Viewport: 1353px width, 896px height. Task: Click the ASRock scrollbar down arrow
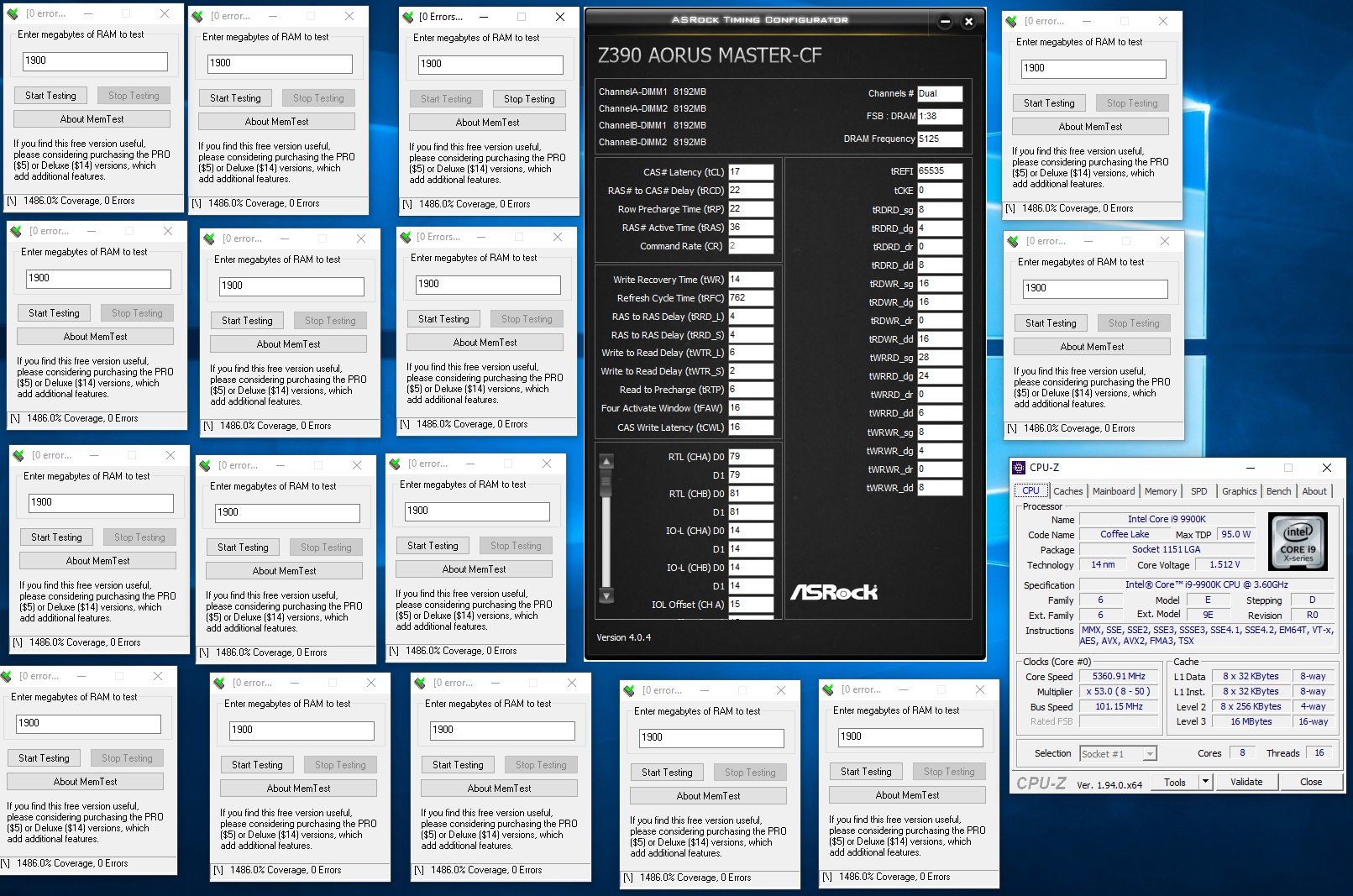click(x=606, y=595)
